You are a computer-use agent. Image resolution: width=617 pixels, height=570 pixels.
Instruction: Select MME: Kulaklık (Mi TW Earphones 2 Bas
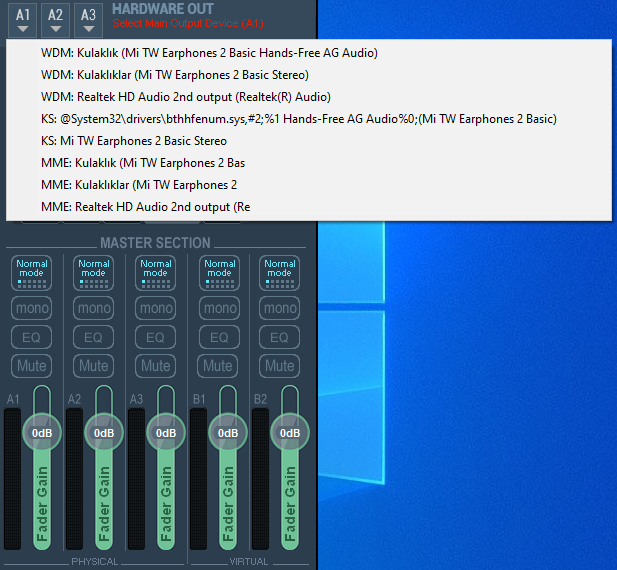(308, 163)
